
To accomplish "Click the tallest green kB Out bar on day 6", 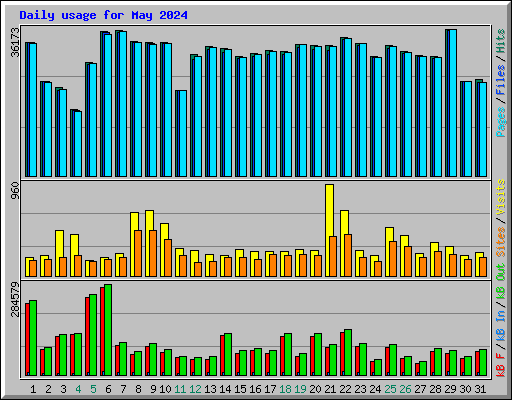I will point(108,330).
